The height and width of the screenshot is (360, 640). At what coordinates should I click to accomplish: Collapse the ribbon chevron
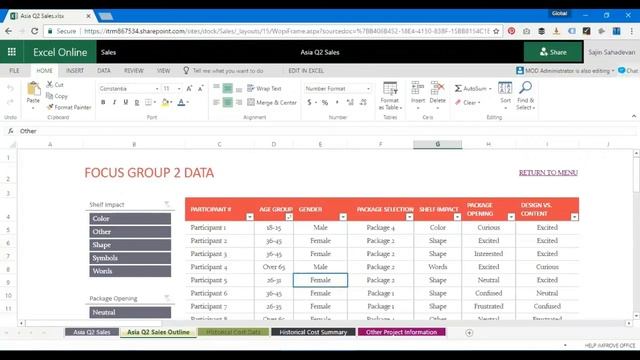click(633, 116)
